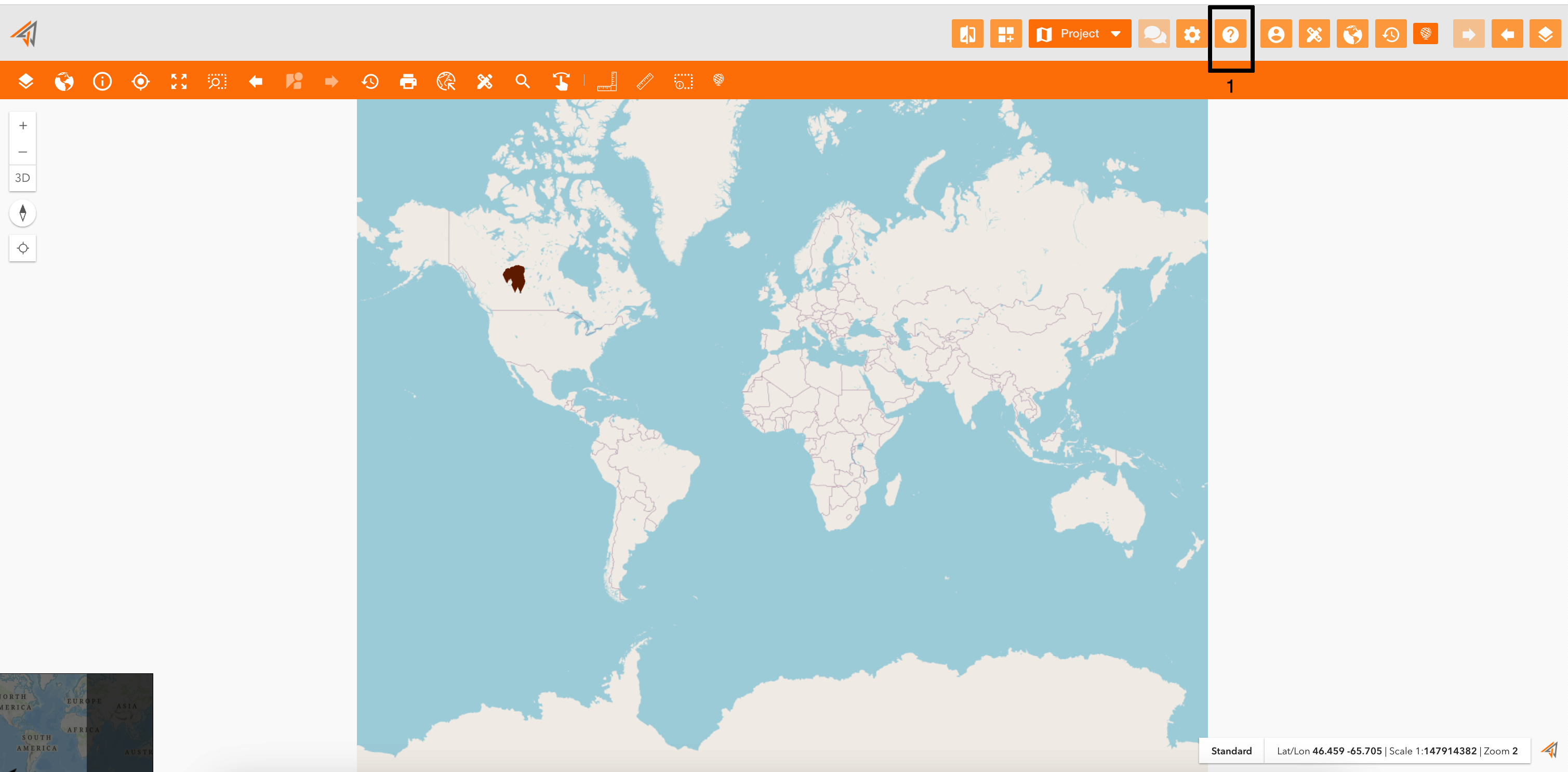Click the app logo at top left
The image size is (1568, 772).
pos(24,33)
